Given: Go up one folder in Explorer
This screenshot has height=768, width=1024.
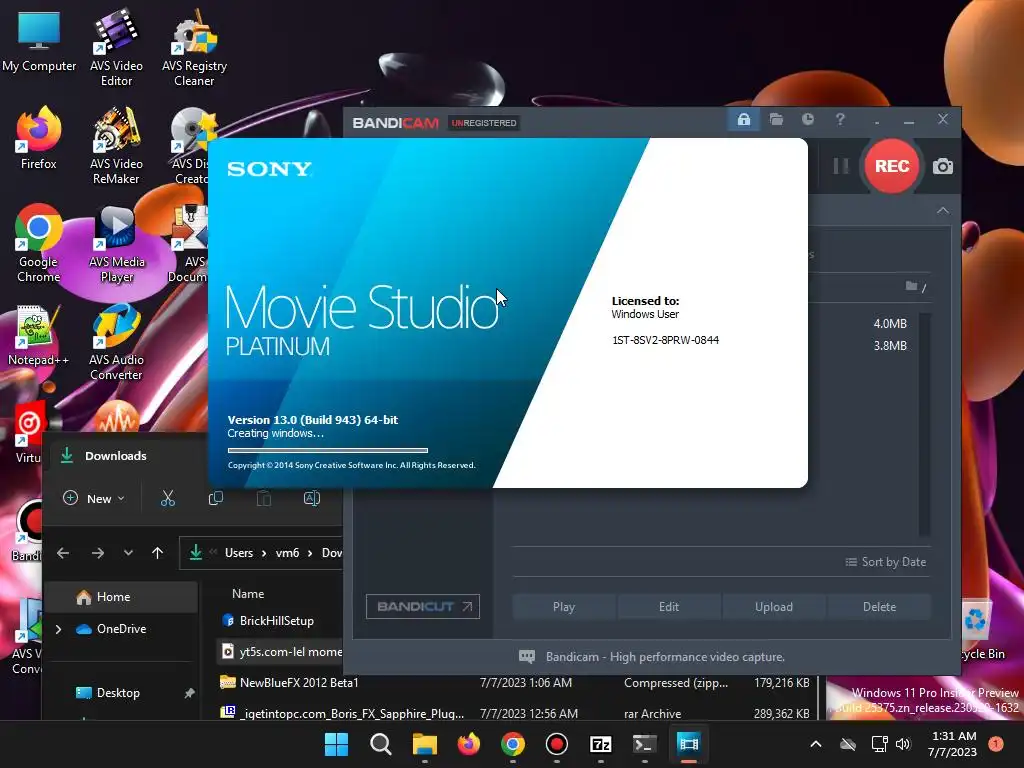Looking at the screenshot, I should pyautogui.click(x=157, y=553).
